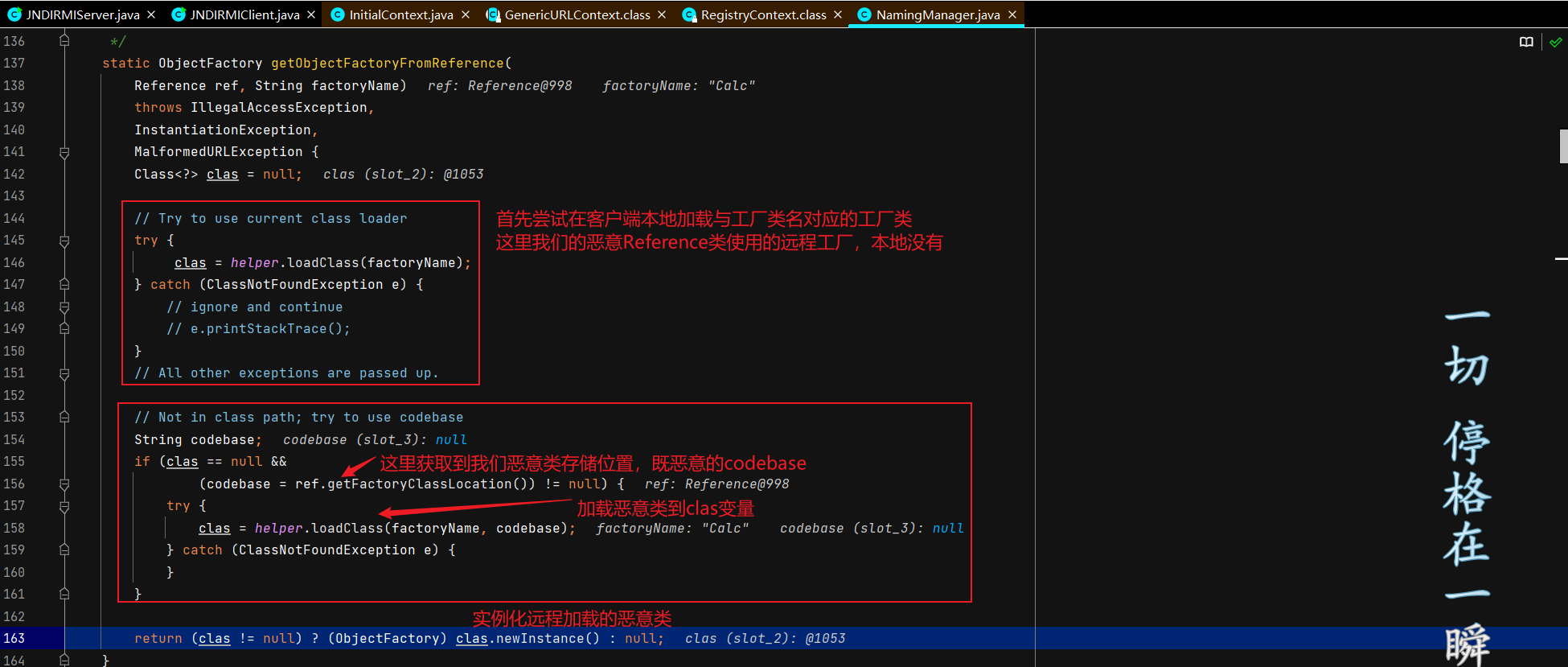
Task: Close the InitialContext.java tab
Action: coord(466,14)
